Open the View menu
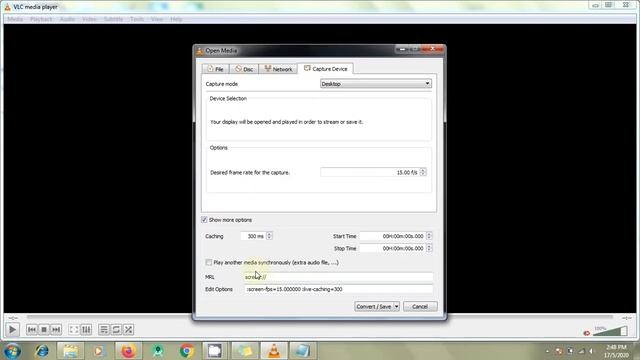The image size is (640, 360). point(157,19)
